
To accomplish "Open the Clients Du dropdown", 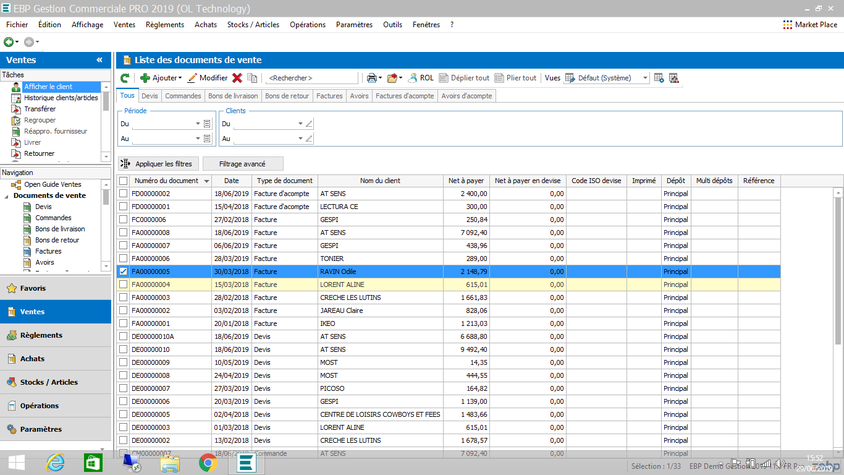I will coord(300,124).
